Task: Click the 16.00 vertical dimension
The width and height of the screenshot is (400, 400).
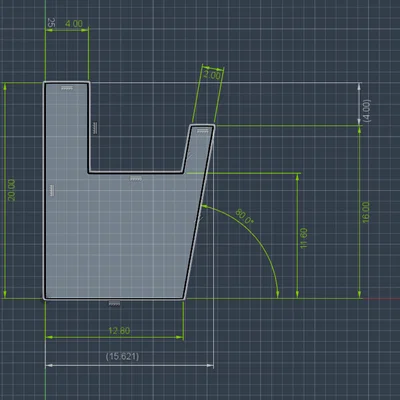Action: [366, 212]
